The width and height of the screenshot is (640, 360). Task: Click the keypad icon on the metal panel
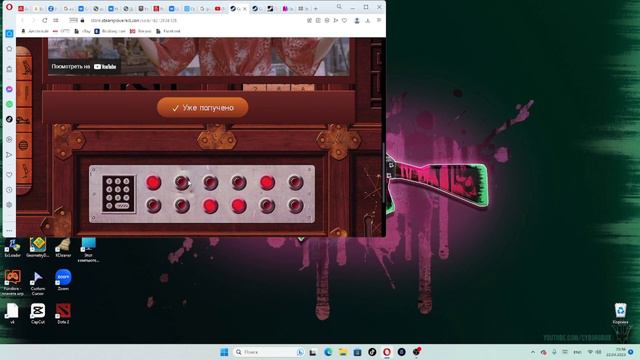[118, 193]
